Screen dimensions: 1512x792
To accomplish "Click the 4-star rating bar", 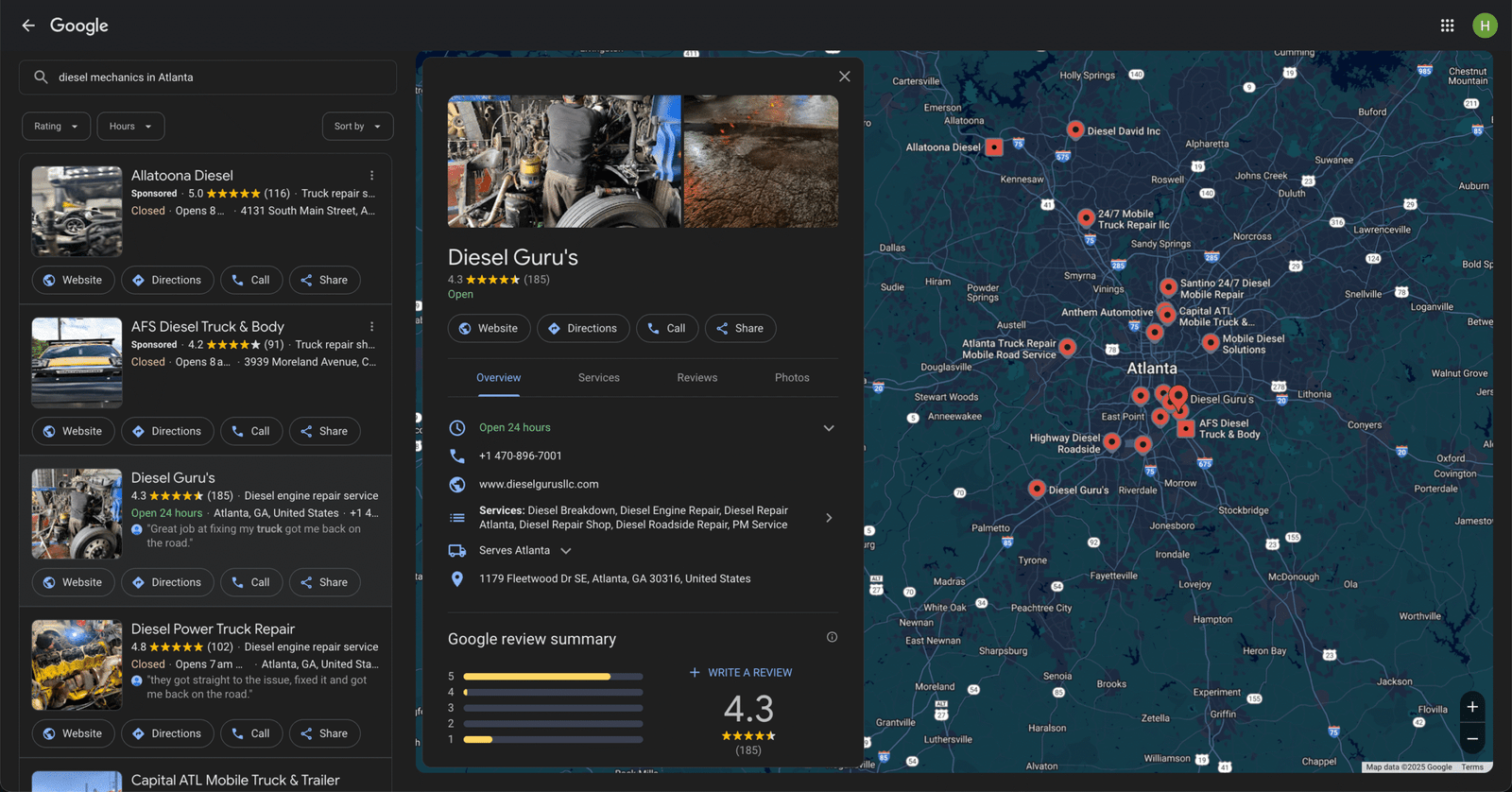I will pyautogui.click(x=553, y=692).
